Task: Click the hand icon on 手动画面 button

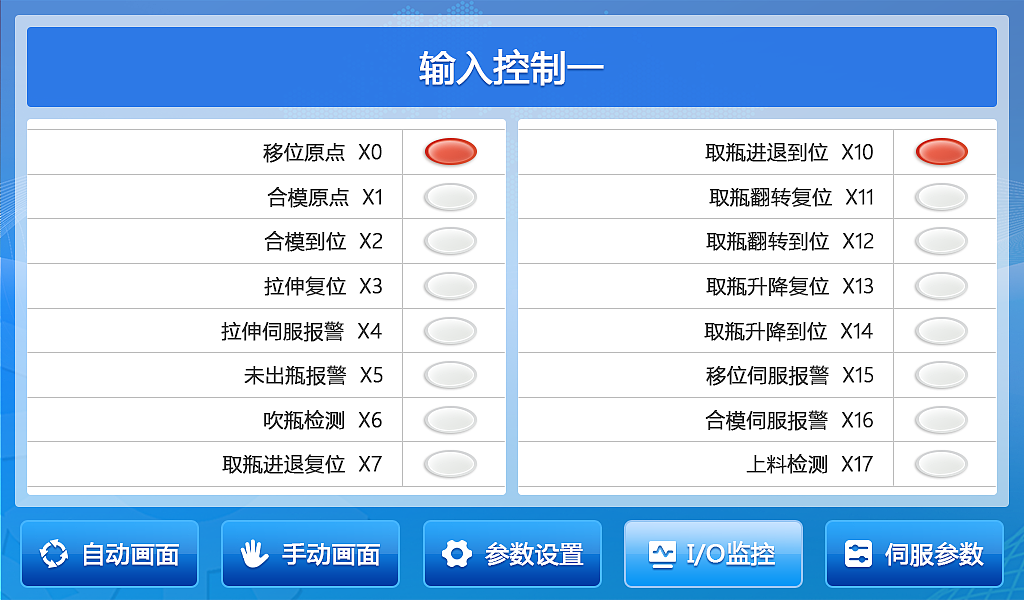Action: pos(255,554)
